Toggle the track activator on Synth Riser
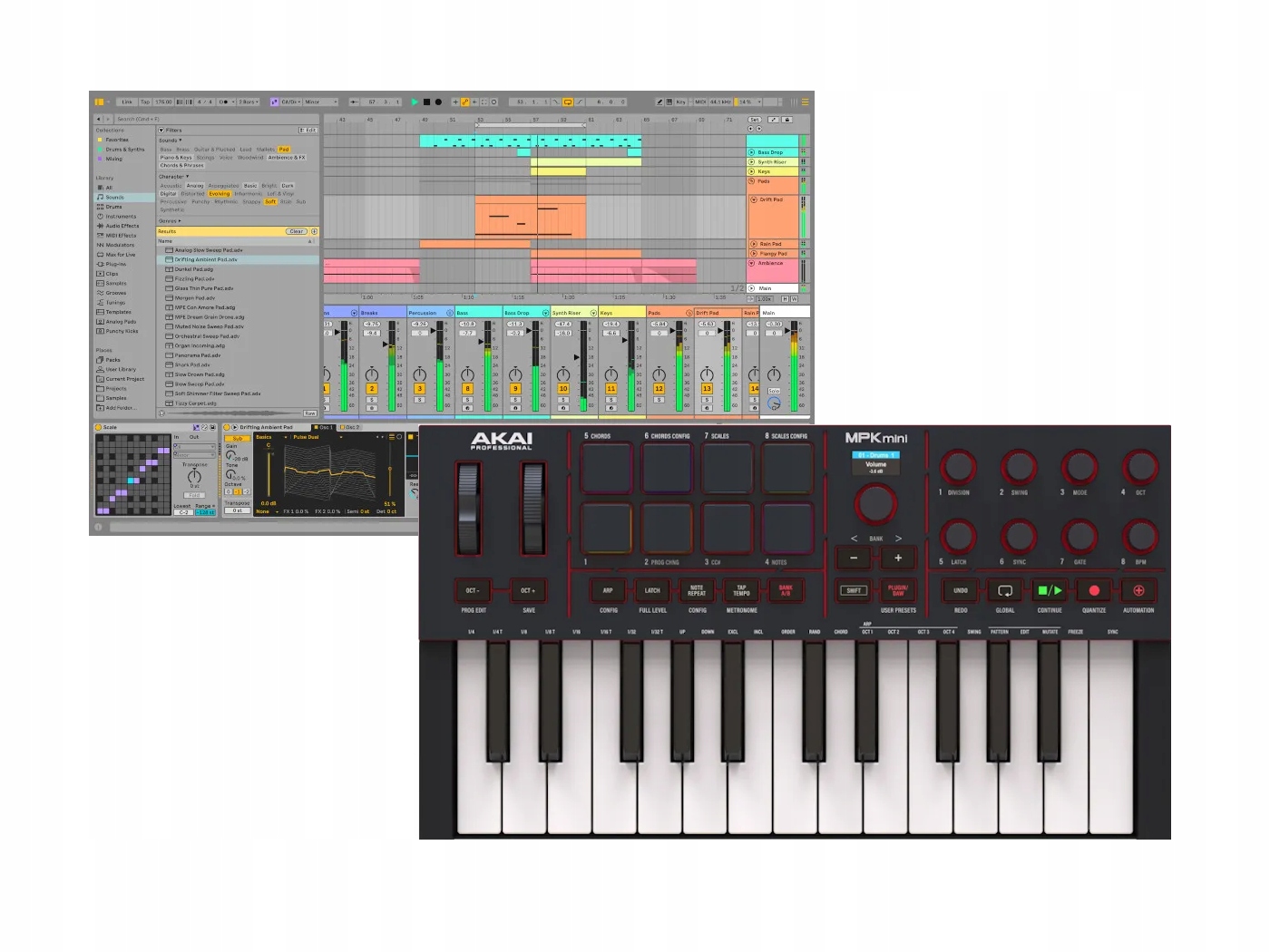 (x=562, y=388)
